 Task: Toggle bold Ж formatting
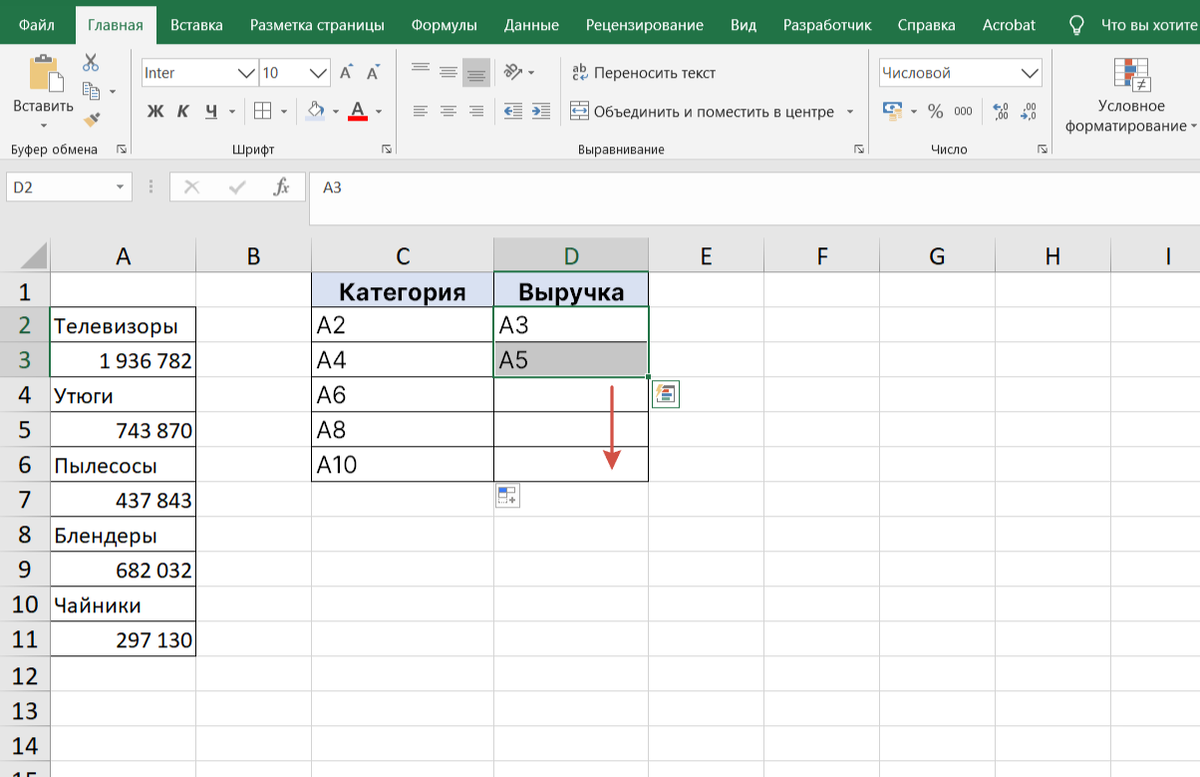point(155,111)
